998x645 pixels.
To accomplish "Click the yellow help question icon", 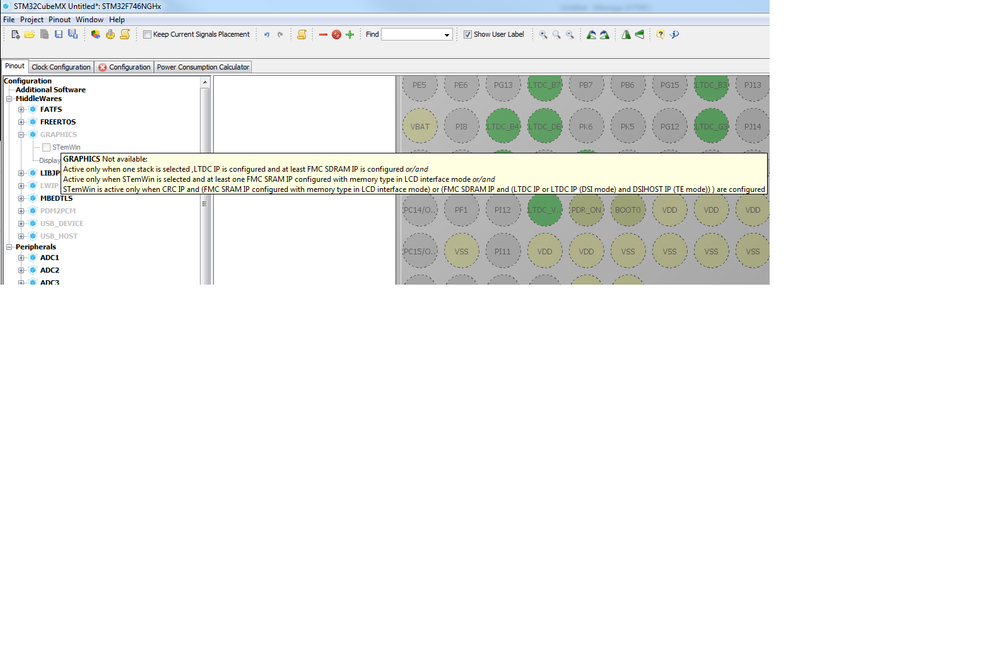I will tap(661, 34).
